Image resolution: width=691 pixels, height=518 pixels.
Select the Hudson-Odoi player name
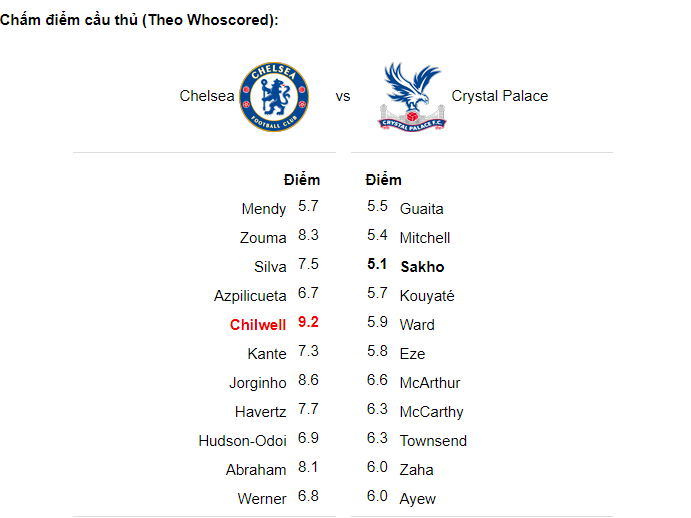[243, 441]
